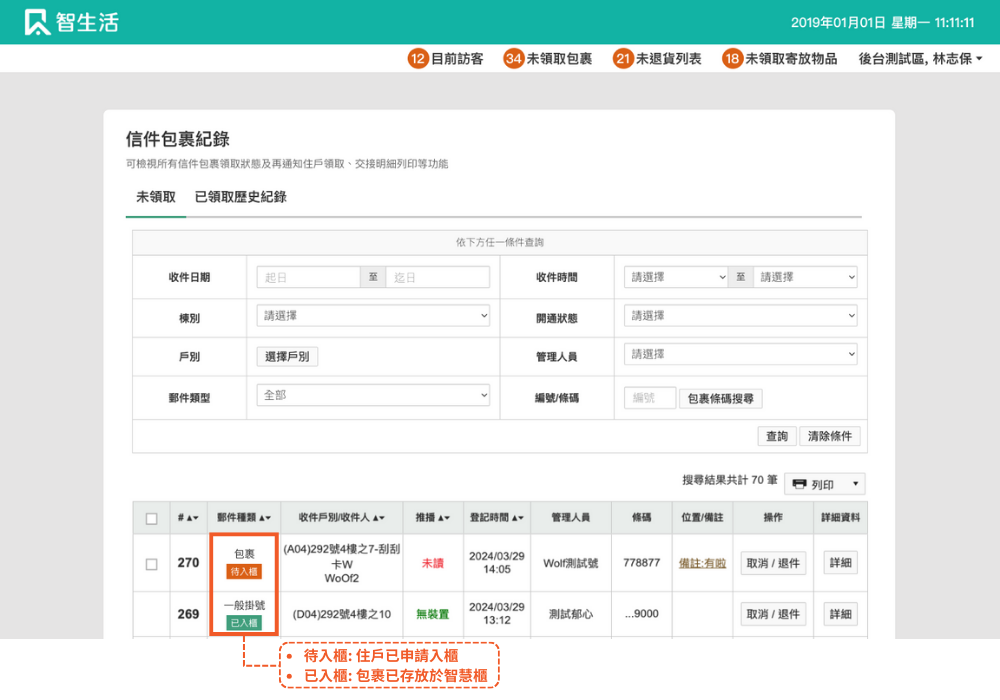Open 目前訪客 count badge 12

[418, 59]
